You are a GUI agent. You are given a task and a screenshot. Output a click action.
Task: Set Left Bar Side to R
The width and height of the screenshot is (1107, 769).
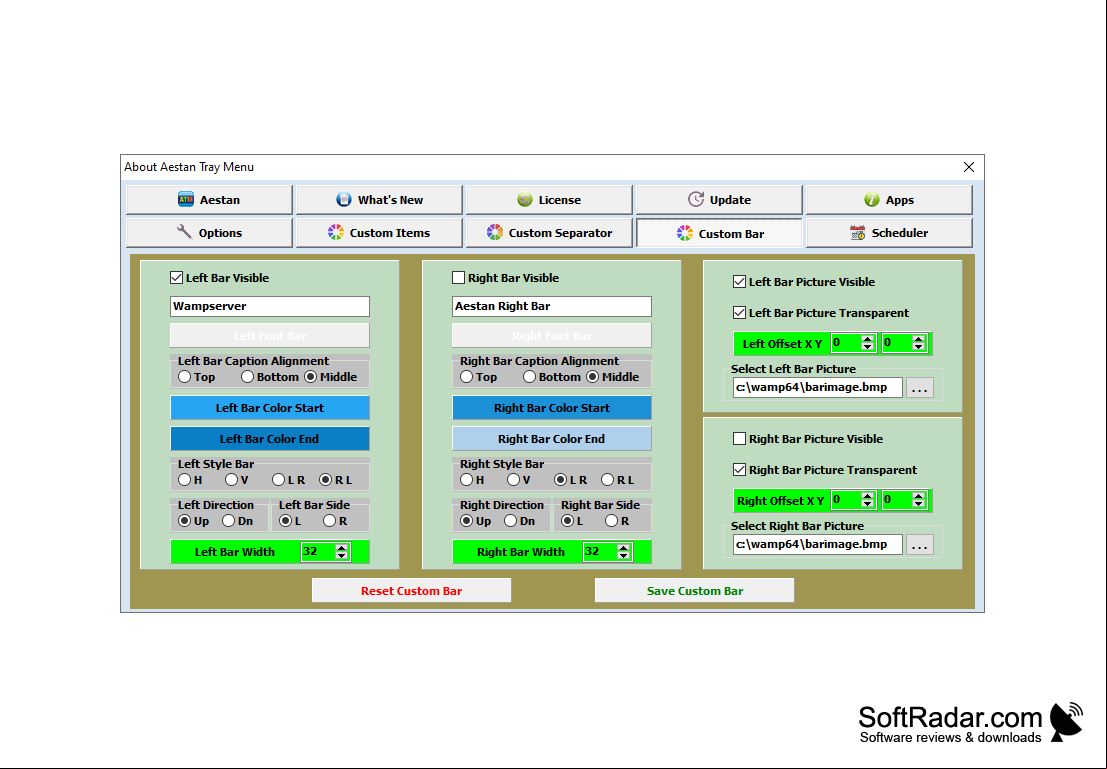point(330,521)
